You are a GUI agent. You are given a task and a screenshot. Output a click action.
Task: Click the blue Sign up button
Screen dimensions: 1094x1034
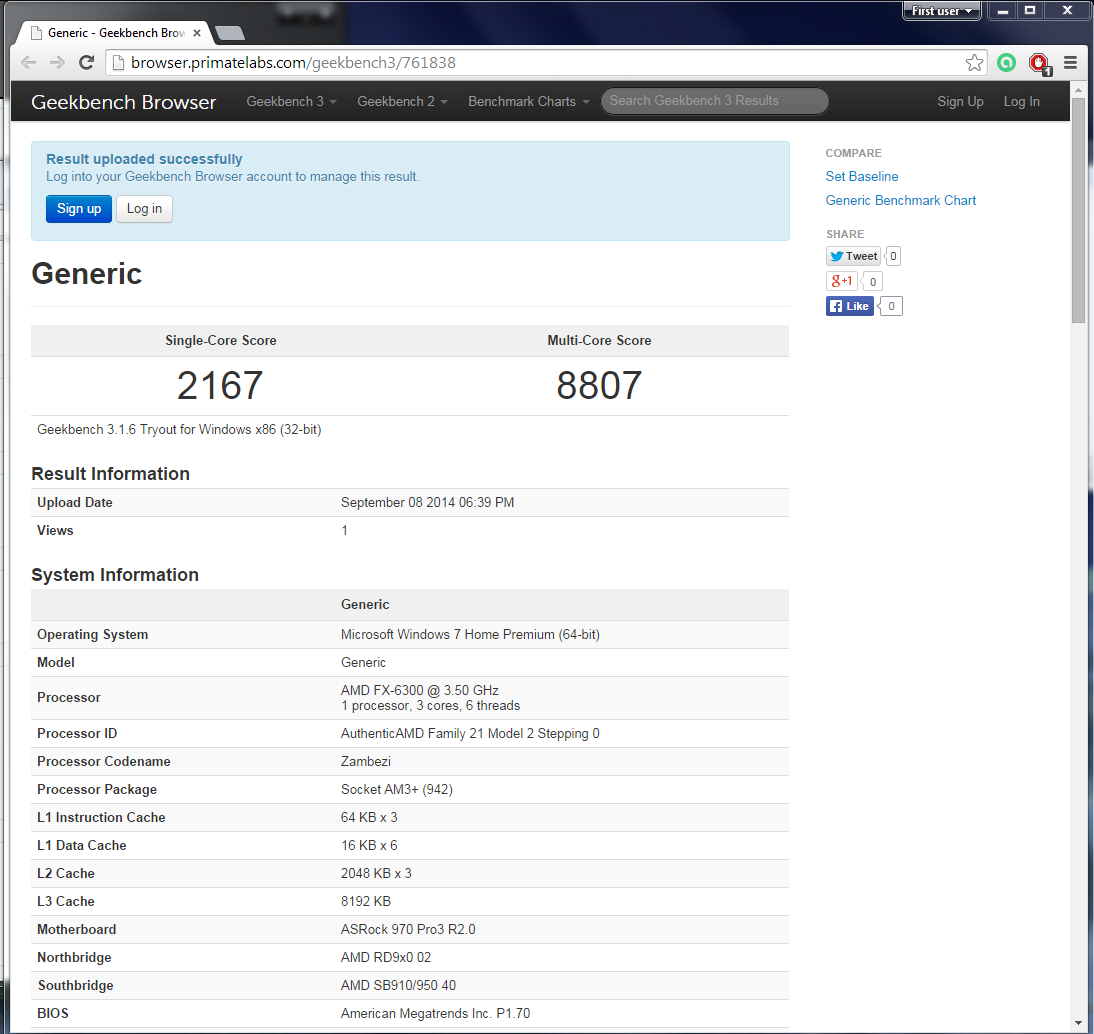click(79, 209)
